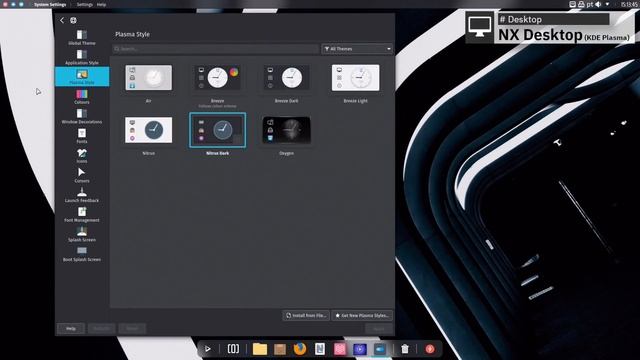This screenshot has height=360, width=640.
Task: Open Splash Screen settings in sidebar
Action: (x=82, y=234)
